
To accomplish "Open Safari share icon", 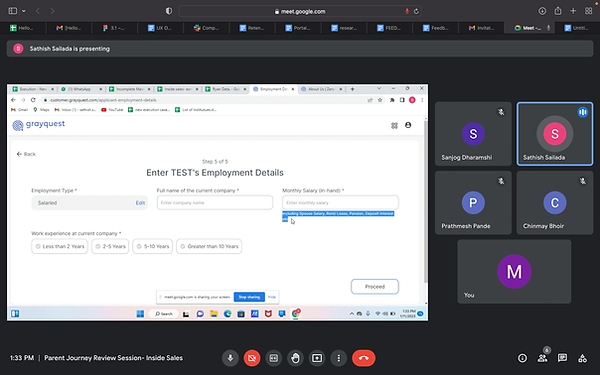I will (x=558, y=11).
